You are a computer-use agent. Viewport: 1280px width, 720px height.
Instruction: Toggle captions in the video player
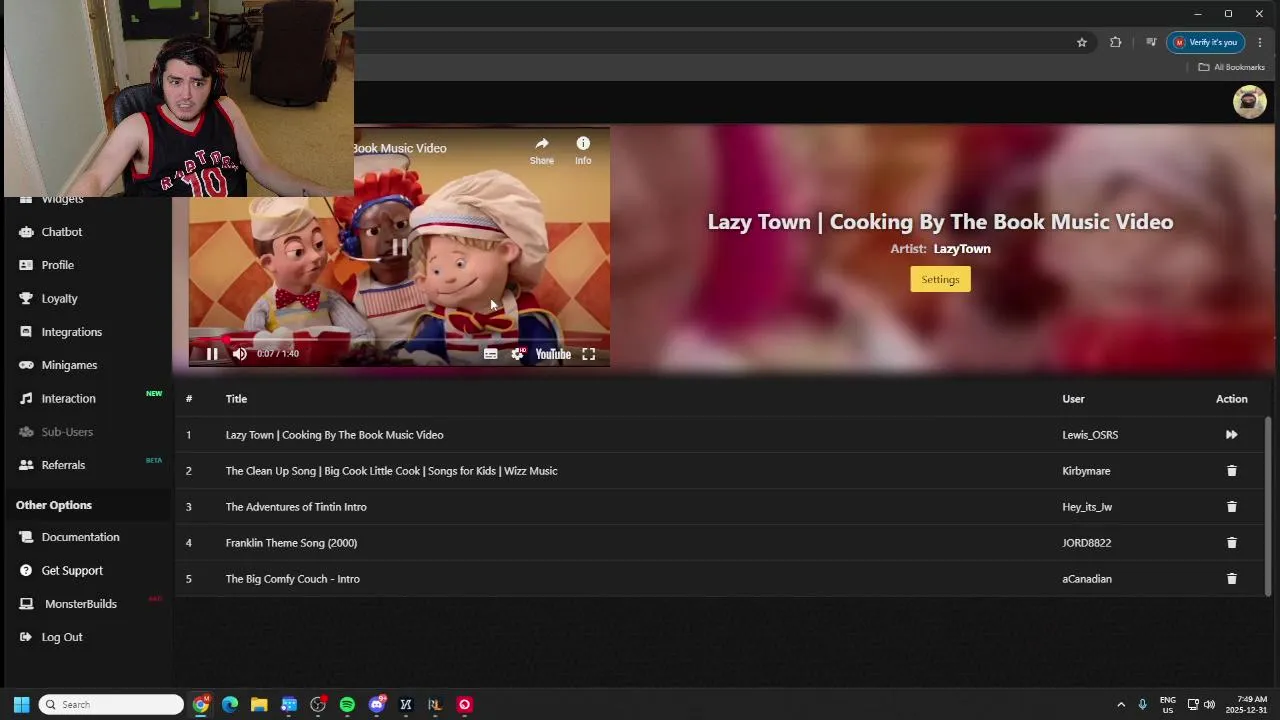pyautogui.click(x=490, y=354)
